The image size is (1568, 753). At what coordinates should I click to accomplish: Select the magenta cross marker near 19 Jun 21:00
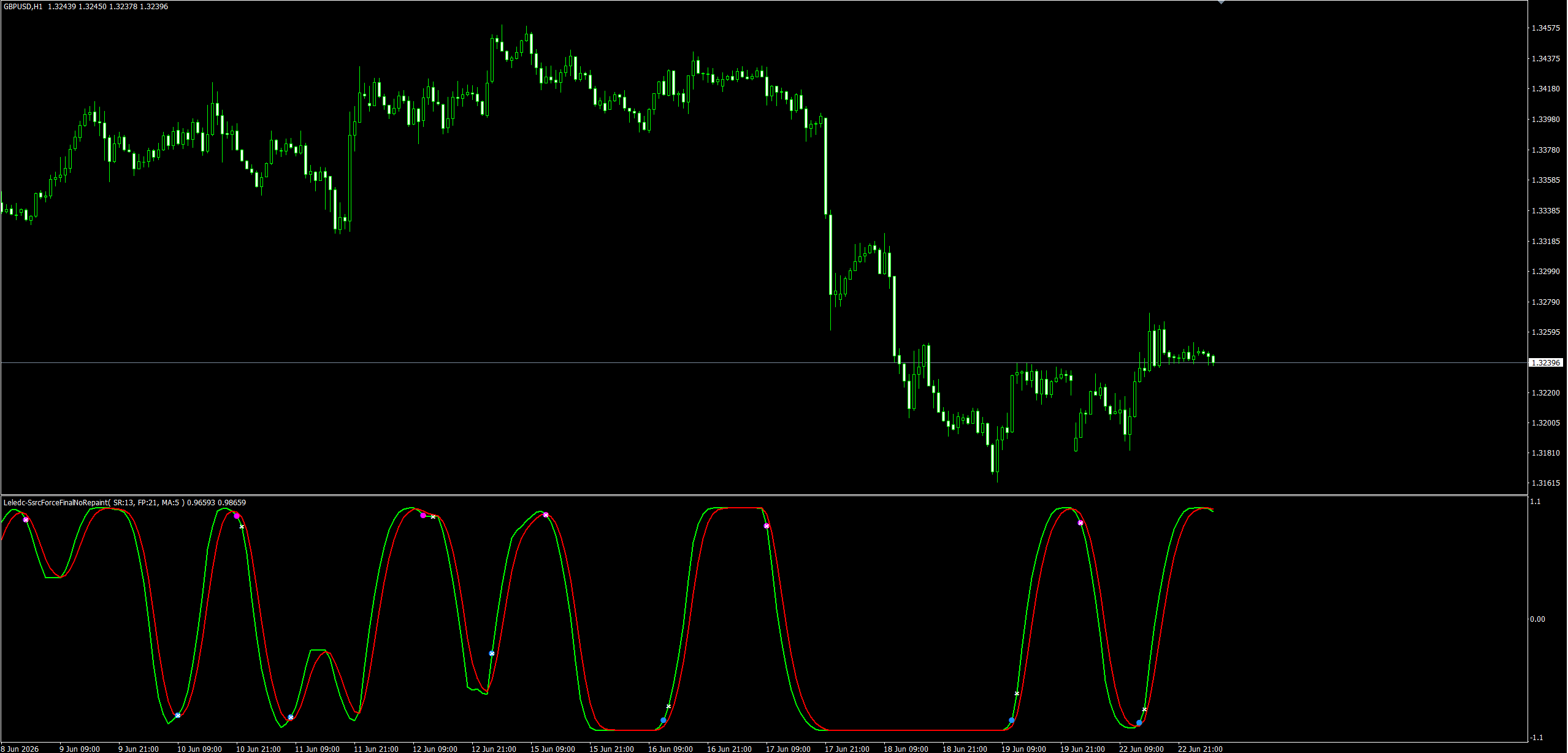(1080, 523)
